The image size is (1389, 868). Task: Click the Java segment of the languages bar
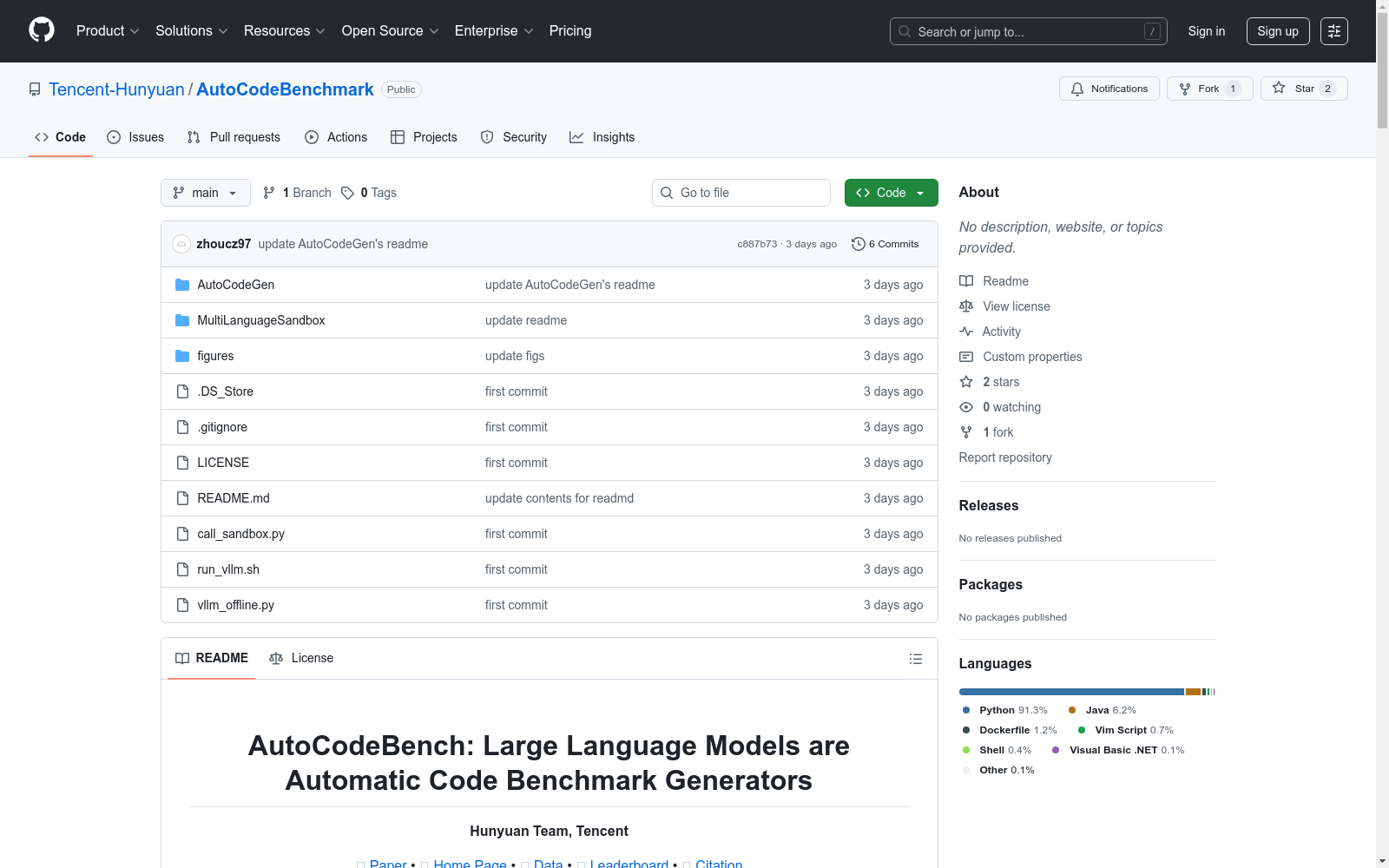1194,692
